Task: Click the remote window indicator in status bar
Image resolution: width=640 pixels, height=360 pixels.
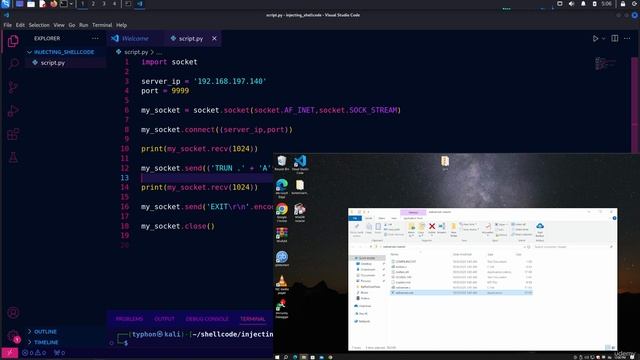Action: pyautogui.click(x=9, y=353)
